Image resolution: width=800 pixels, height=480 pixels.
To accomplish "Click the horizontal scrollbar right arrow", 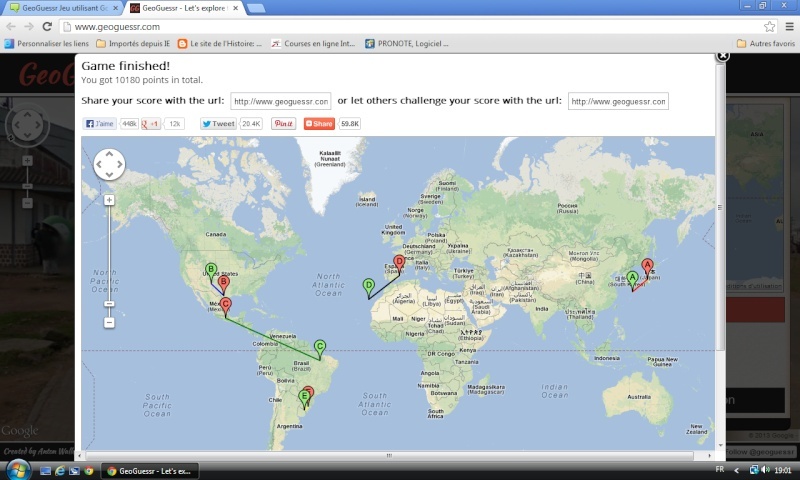I will [x=709, y=456].
